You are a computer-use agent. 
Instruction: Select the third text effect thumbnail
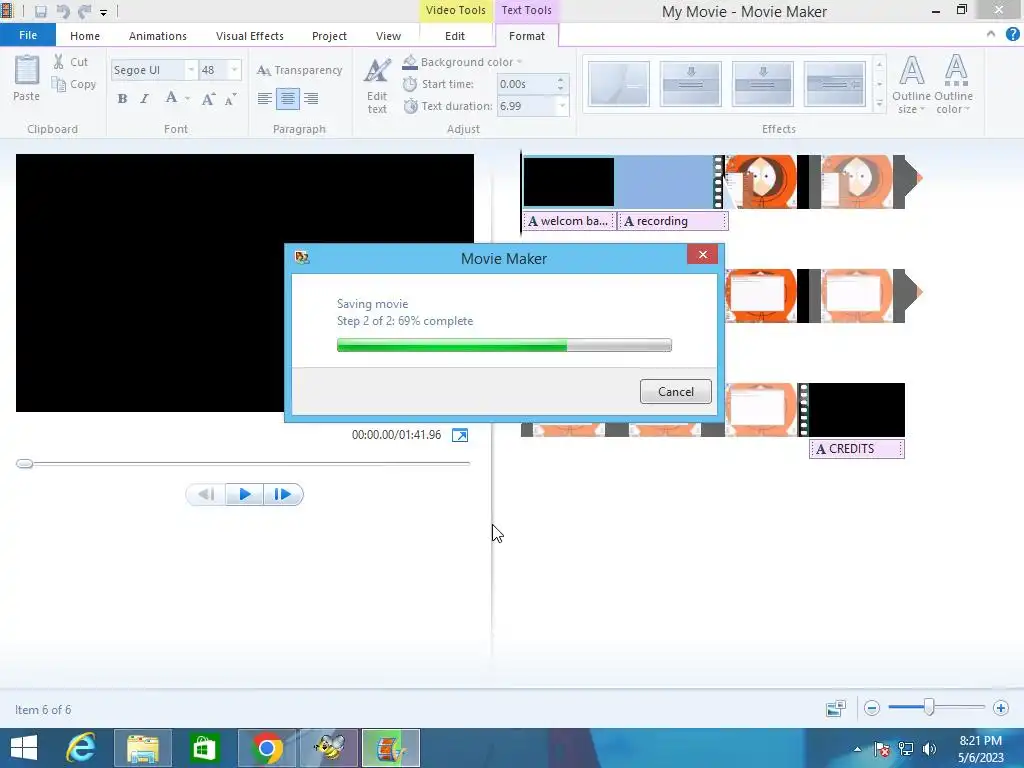(763, 84)
